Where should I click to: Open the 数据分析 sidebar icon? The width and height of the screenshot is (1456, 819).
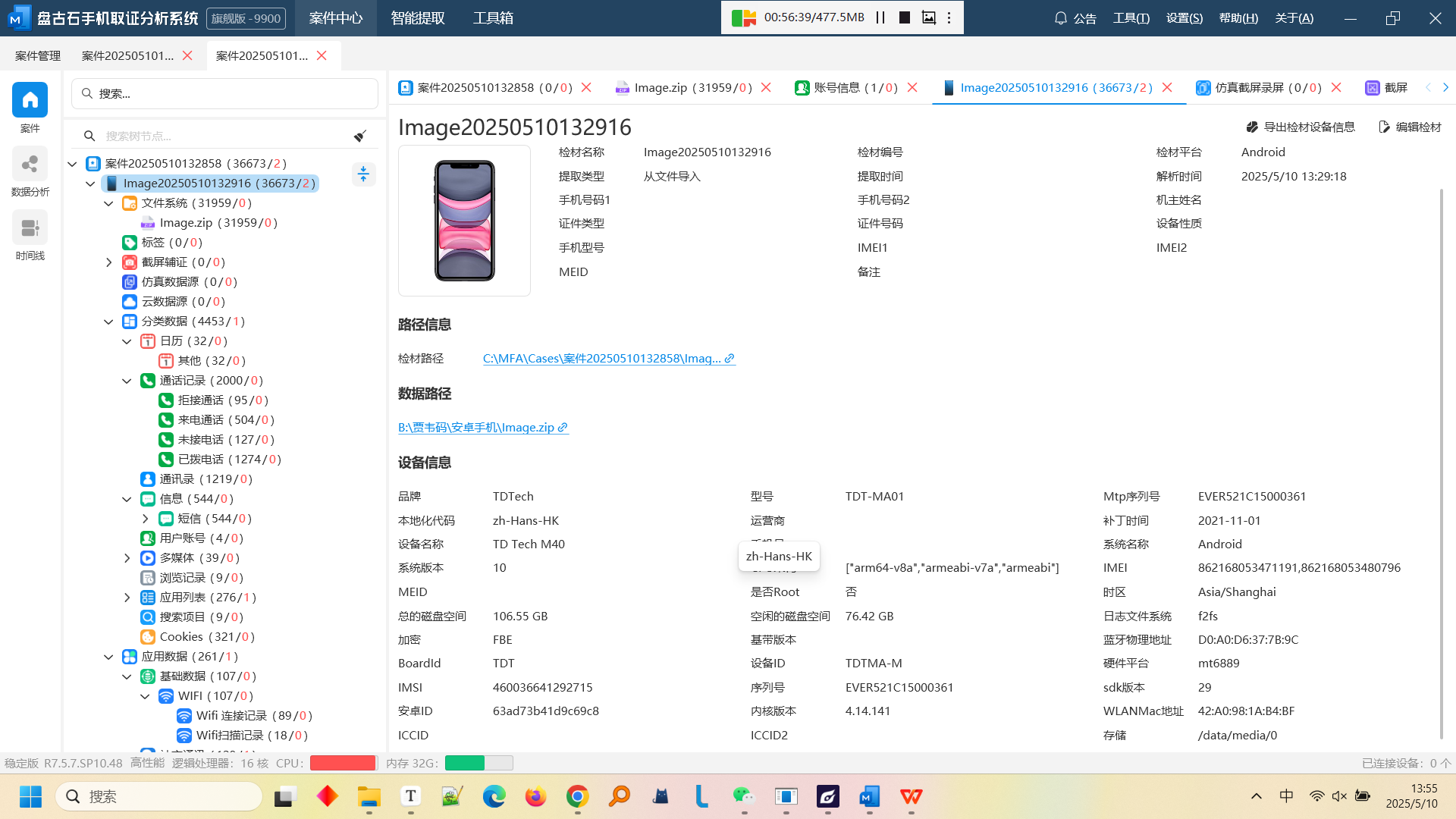pos(30,164)
